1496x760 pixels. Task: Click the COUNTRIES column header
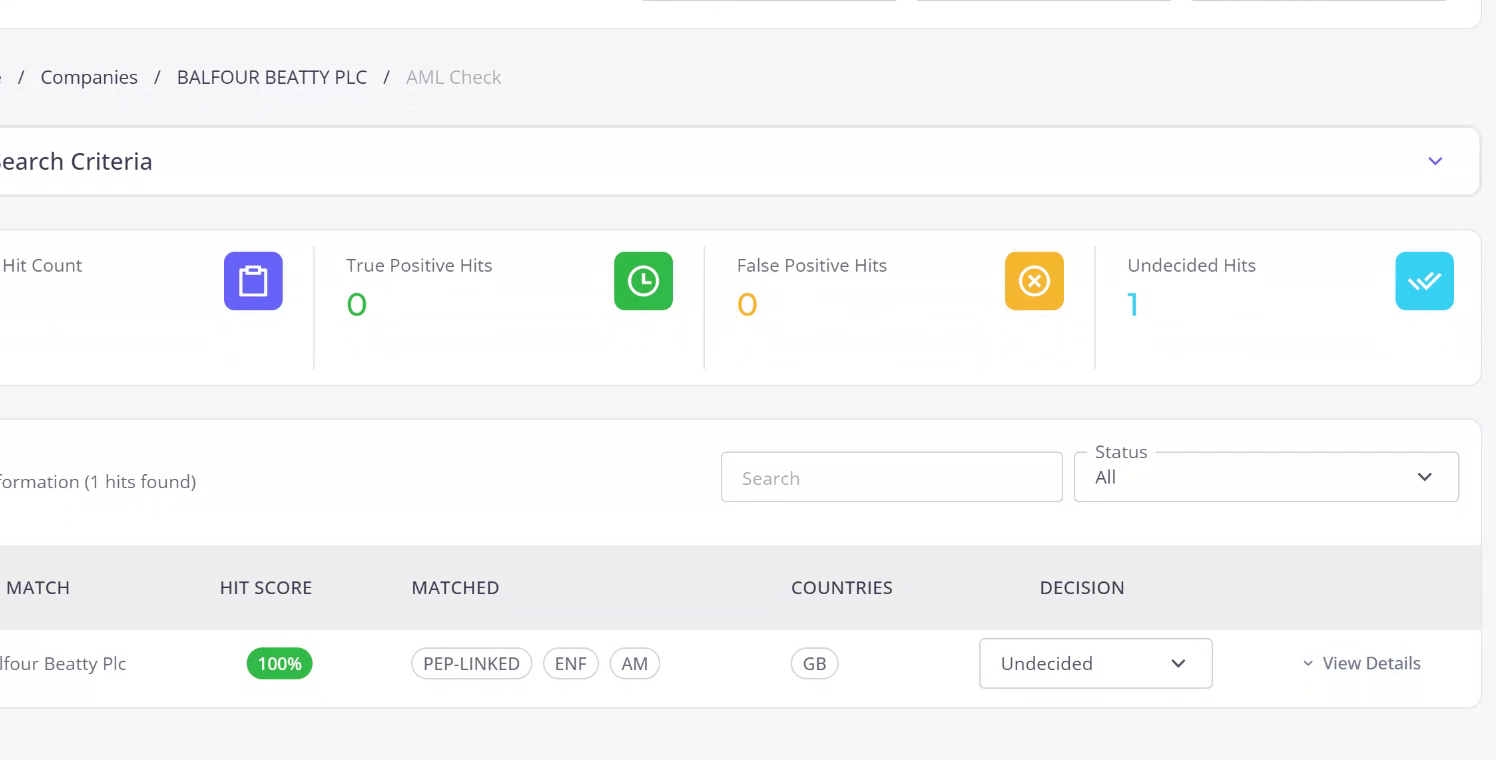(x=841, y=588)
